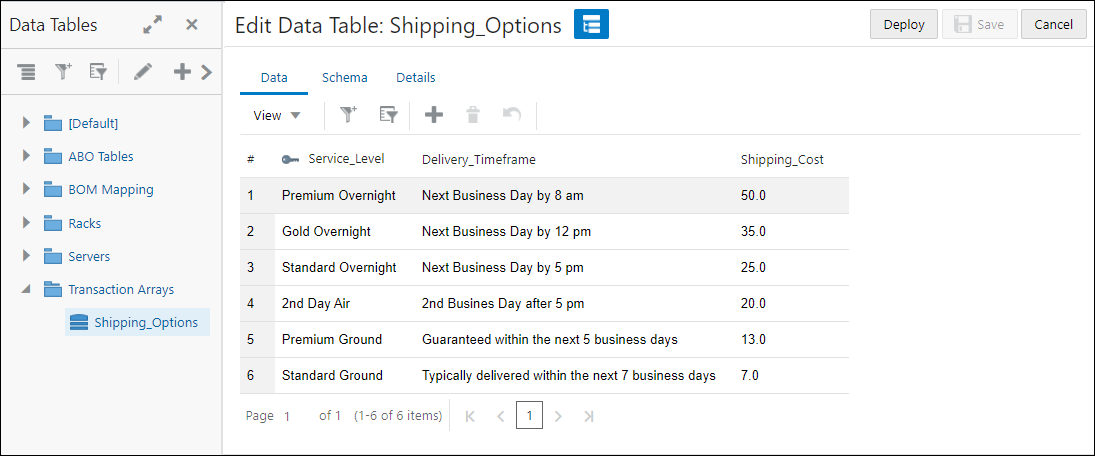Switch to the Details tab
The height and width of the screenshot is (456, 1095).
tap(416, 78)
